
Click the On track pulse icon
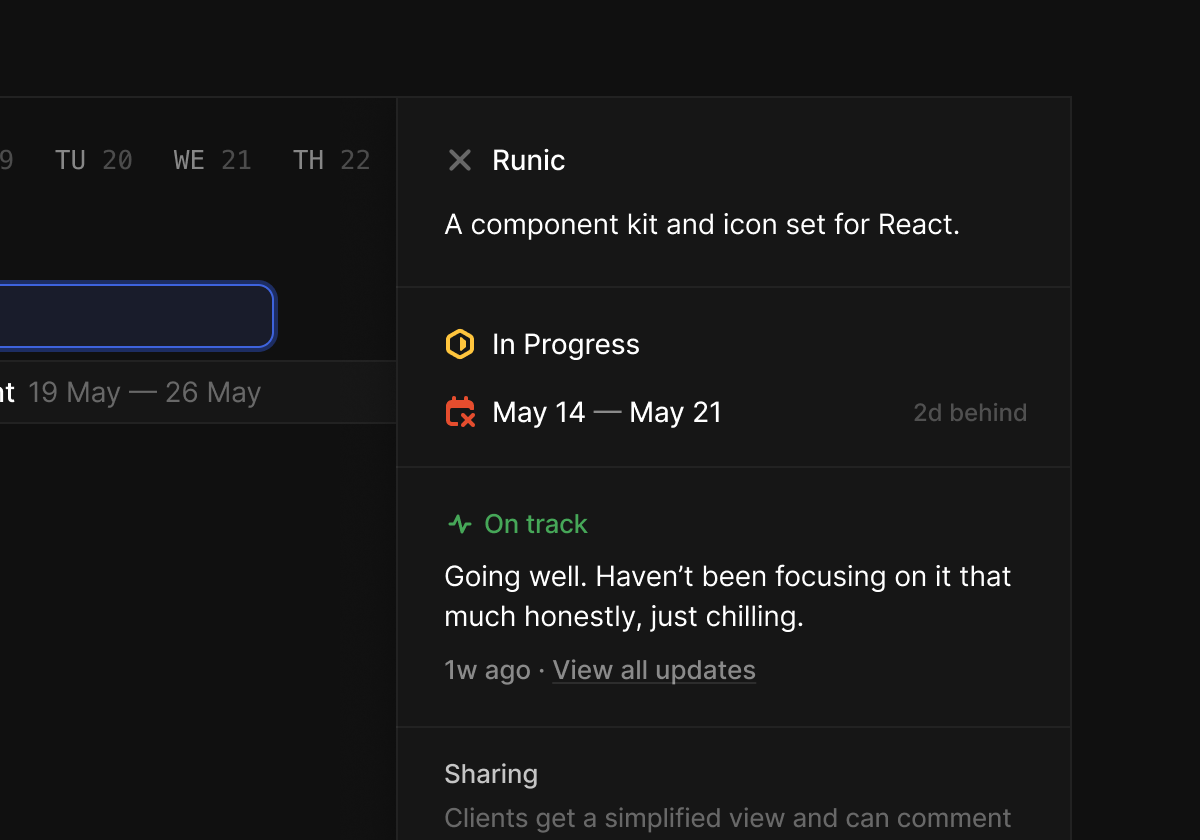click(460, 524)
